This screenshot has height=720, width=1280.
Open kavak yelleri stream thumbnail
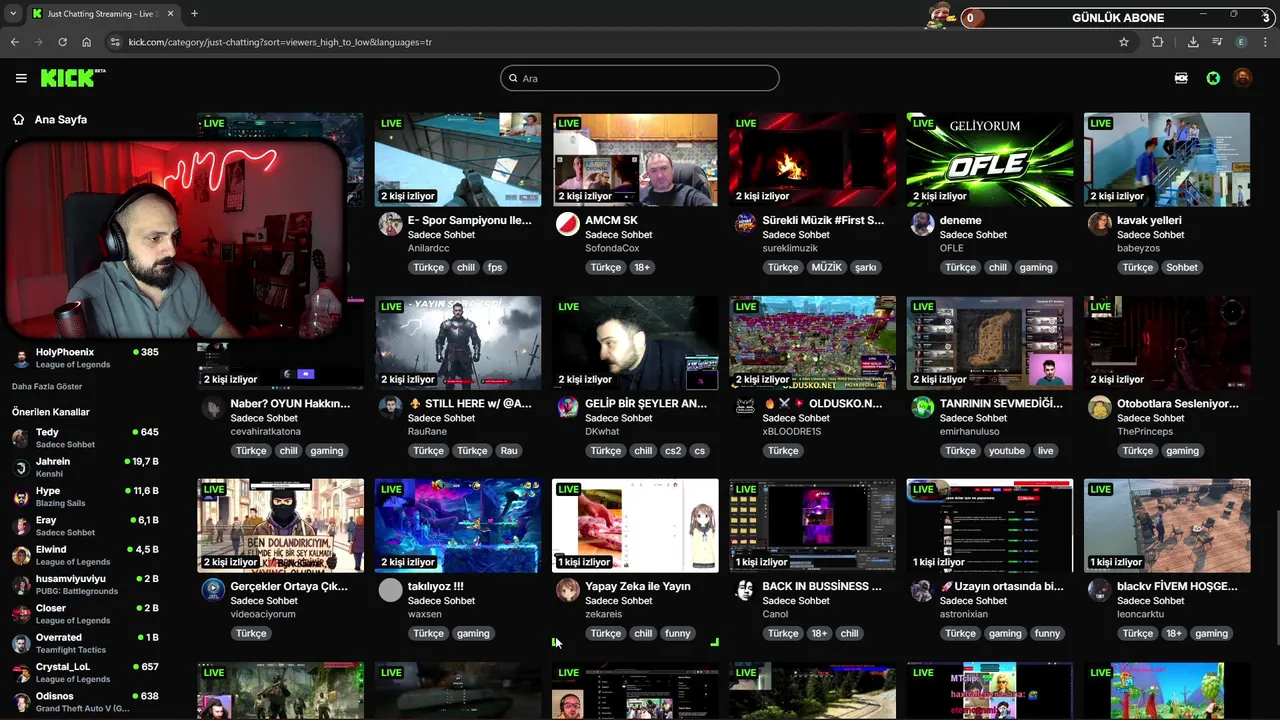pyautogui.click(x=1167, y=160)
